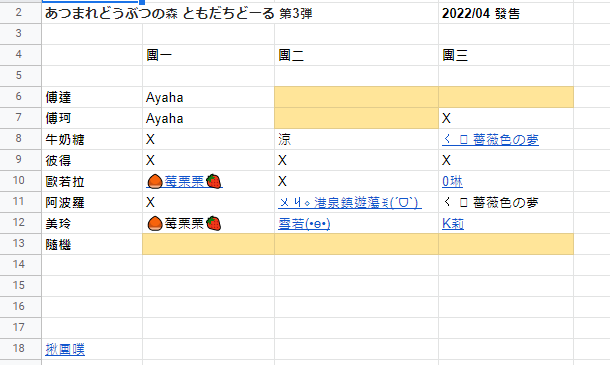Open the blue 薔薇色の夢 link in row 8

490,139
